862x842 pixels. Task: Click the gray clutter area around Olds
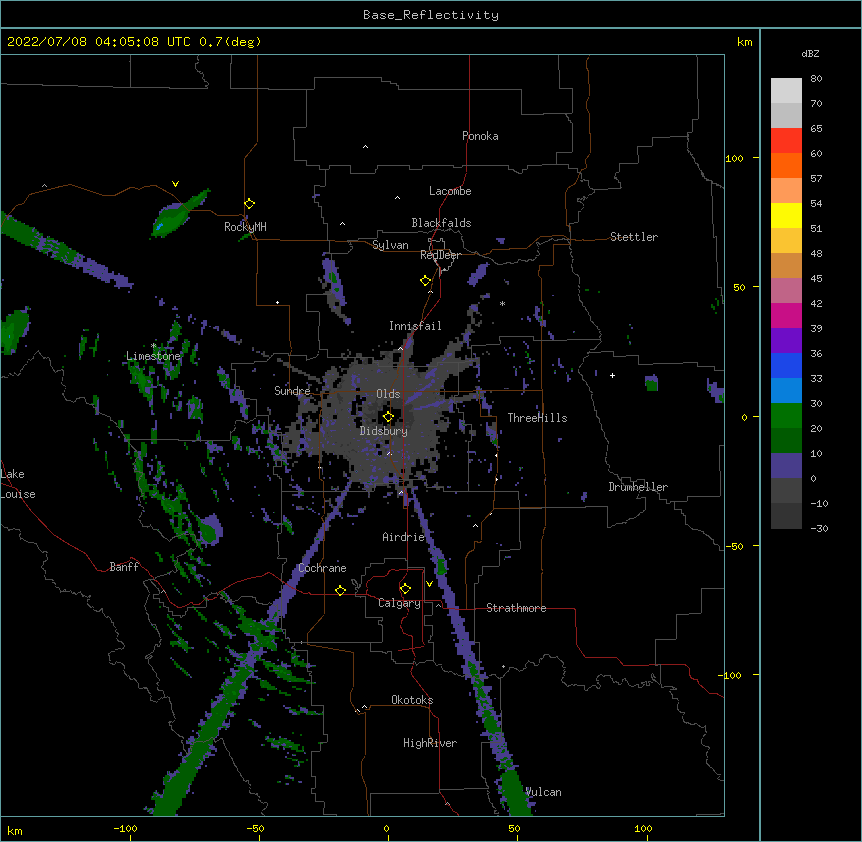[385, 418]
